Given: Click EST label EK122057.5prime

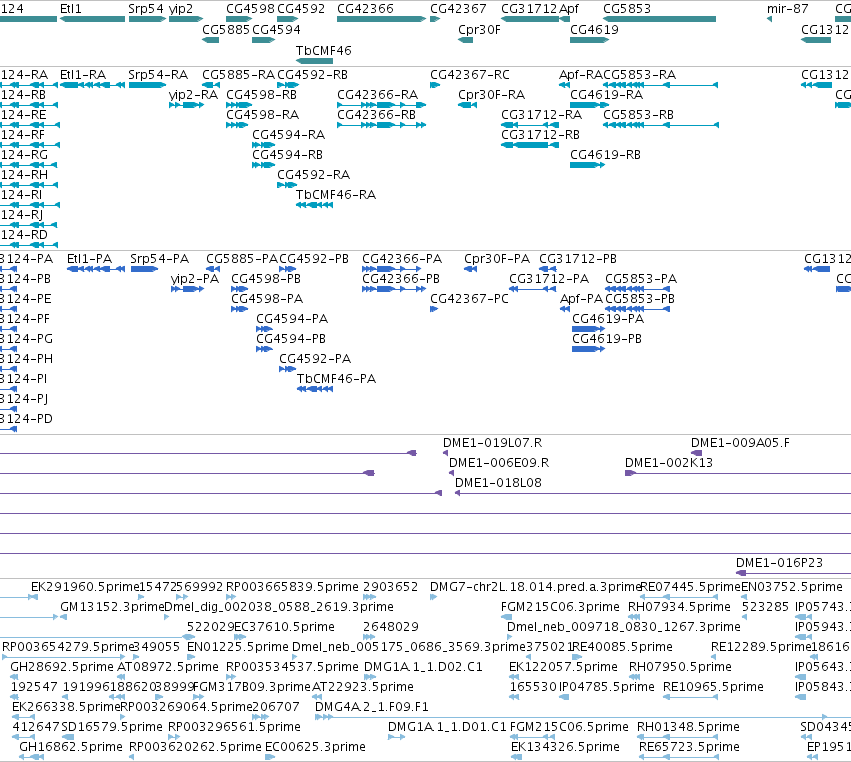Looking at the screenshot, I should (563, 666).
